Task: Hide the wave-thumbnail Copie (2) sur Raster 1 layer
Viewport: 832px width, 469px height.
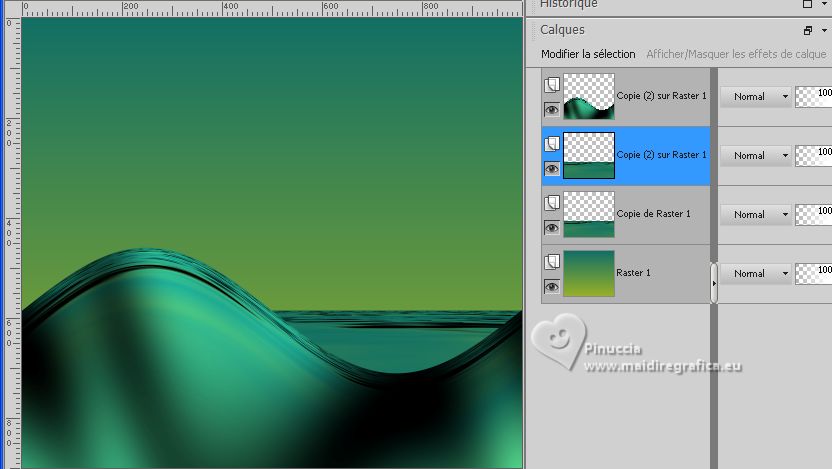Action: [552, 110]
